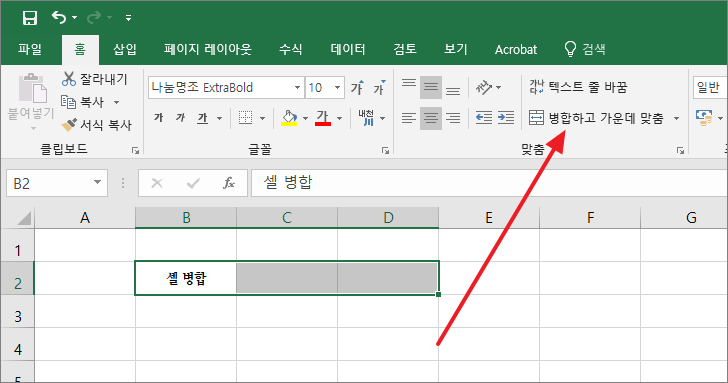Open the borders dropdown arrow
The height and width of the screenshot is (383, 728).
point(262,118)
